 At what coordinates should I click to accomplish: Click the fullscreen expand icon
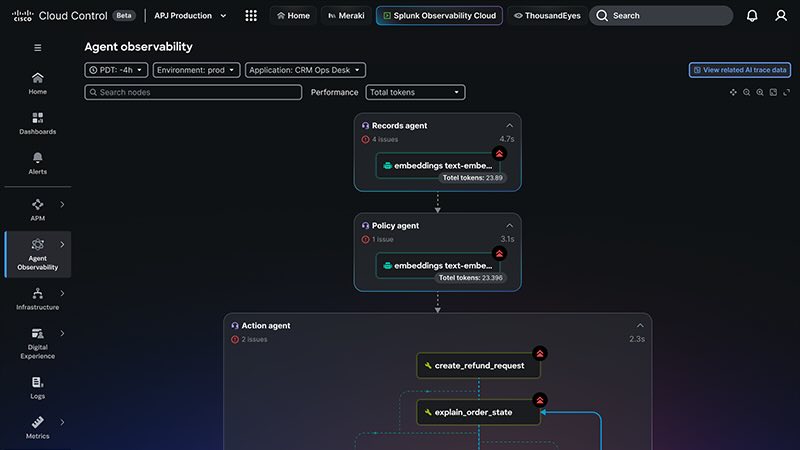[x=787, y=92]
